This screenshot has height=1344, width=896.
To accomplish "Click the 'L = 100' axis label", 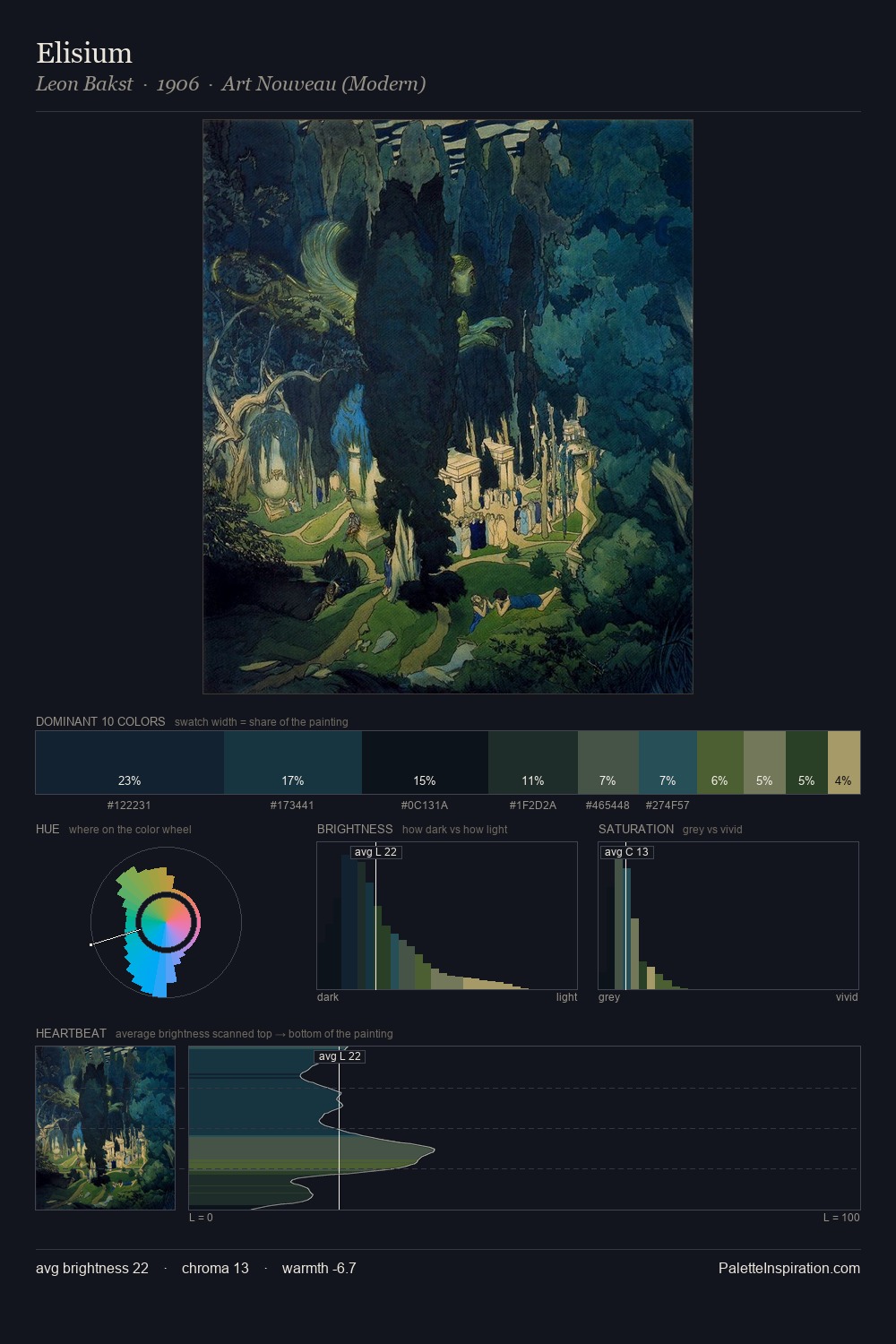I will click(x=841, y=1218).
